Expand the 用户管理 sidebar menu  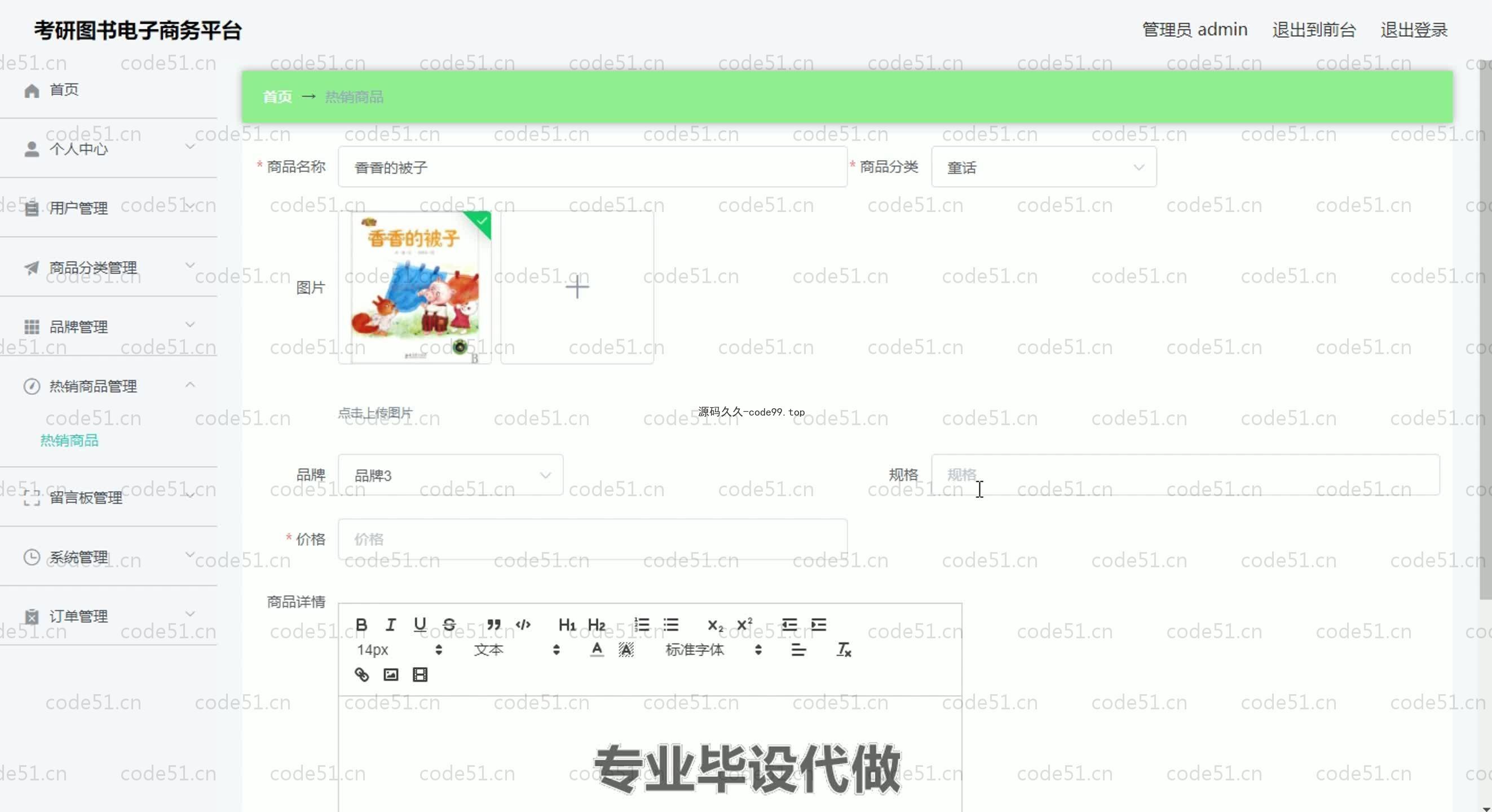point(109,208)
